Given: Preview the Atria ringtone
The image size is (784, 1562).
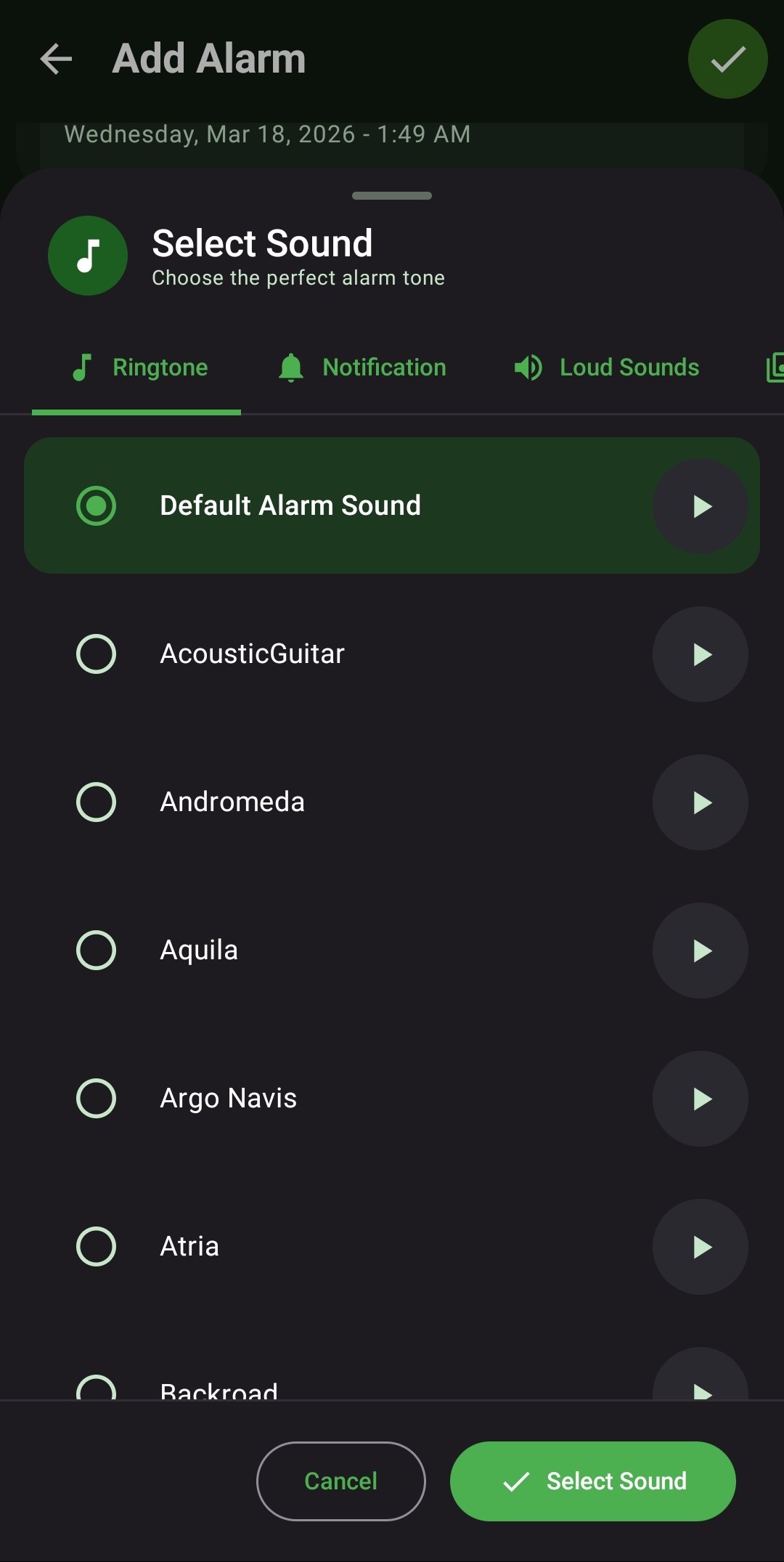Looking at the screenshot, I should click(700, 1247).
